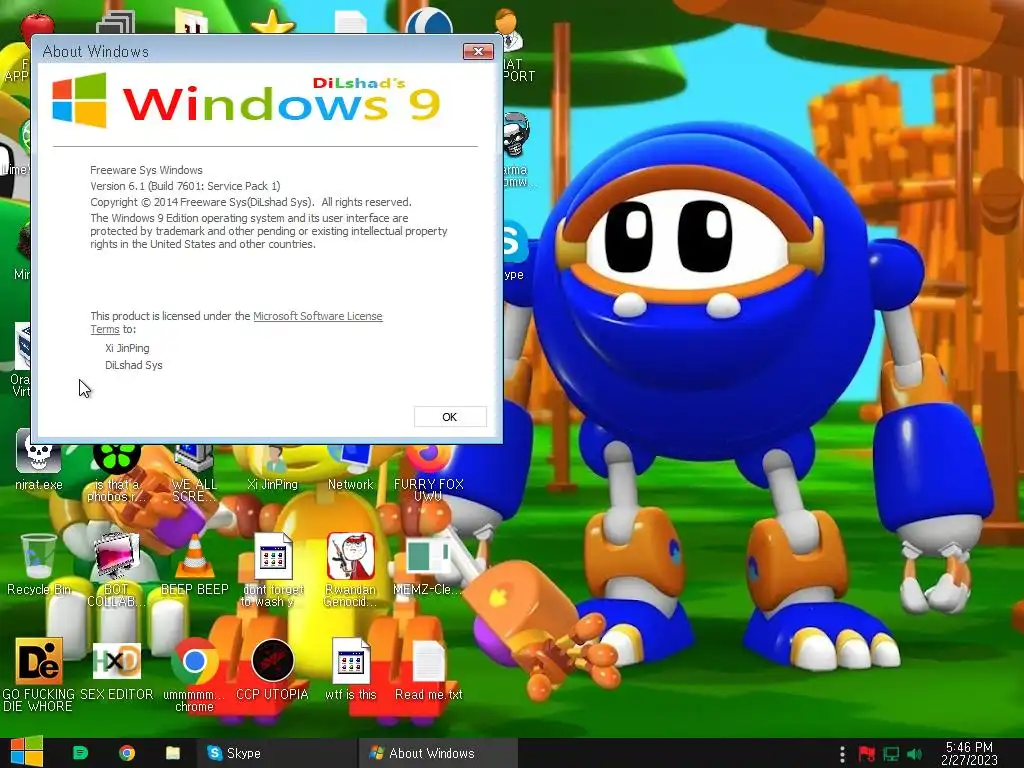Click the red flag Action Center tray icon
The image size is (1024, 768).
[x=867, y=754]
